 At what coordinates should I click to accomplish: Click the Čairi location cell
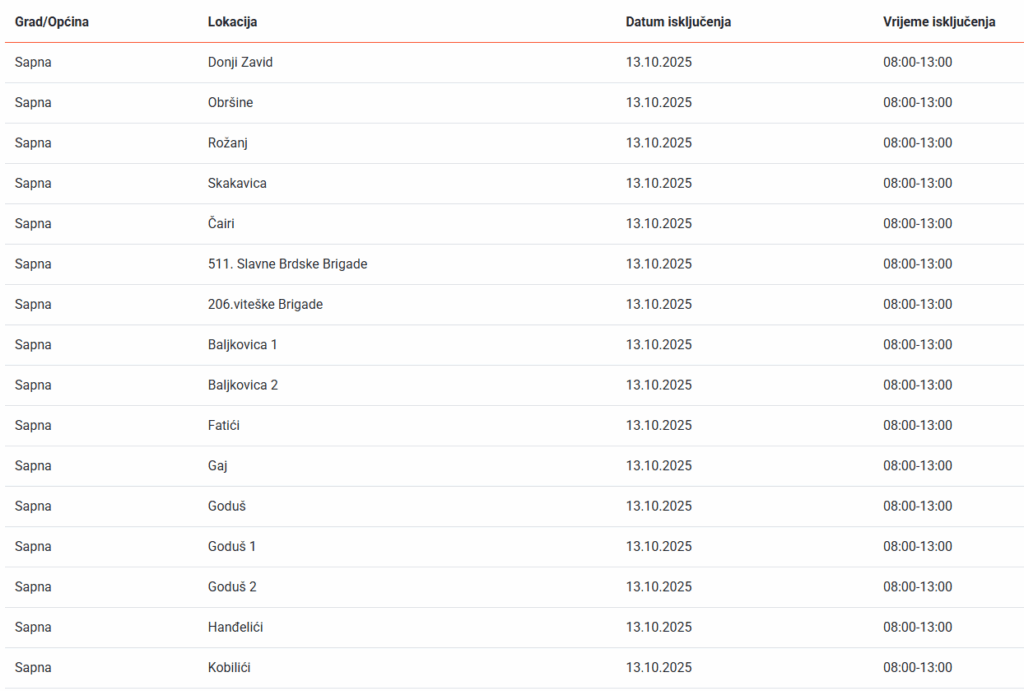(221, 224)
